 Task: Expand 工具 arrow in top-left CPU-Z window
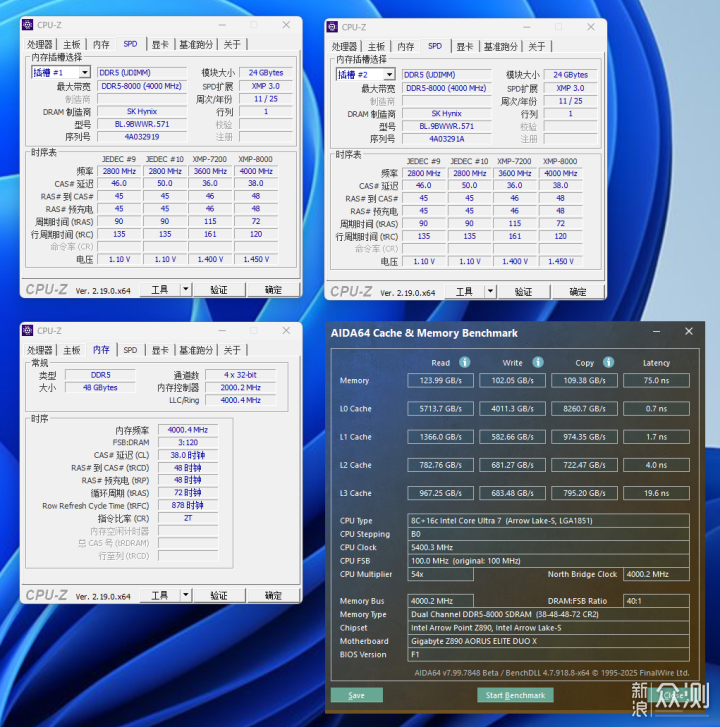[185, 289]
